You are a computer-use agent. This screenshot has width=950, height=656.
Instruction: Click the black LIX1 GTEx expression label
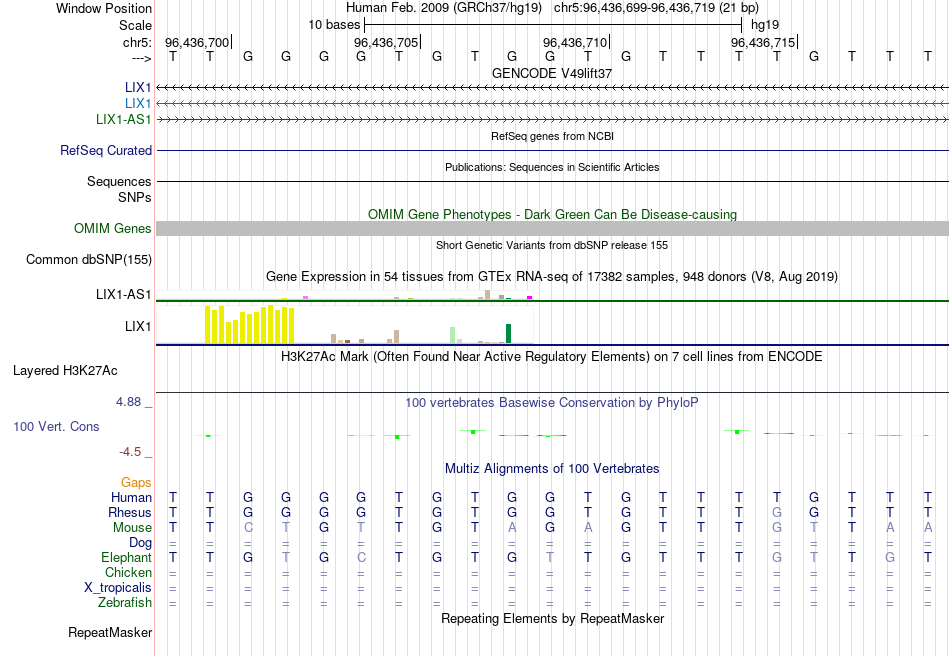[x=138, y=326]
